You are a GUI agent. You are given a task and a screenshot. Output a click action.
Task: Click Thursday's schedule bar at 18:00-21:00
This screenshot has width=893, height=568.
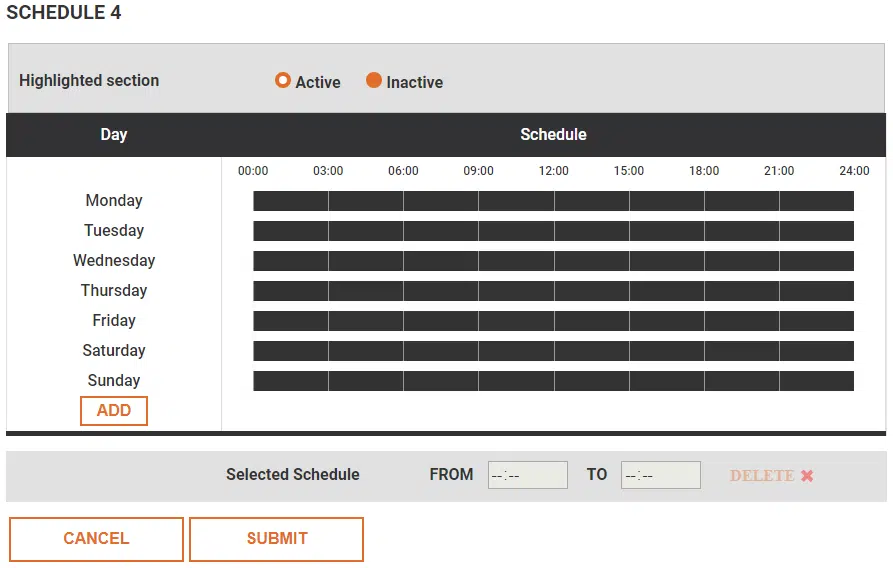(742, 291)
